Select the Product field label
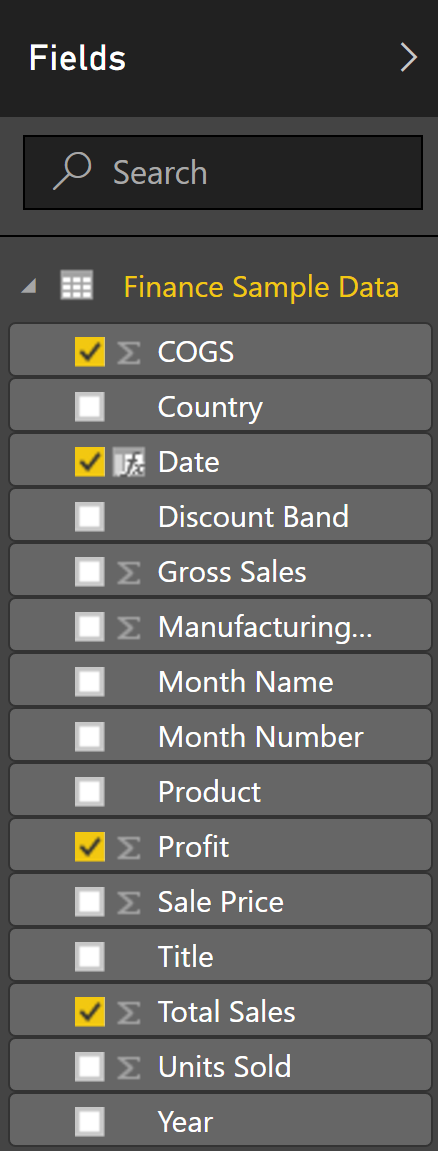Screen dimensions: 438x1151 click(209, 791)
